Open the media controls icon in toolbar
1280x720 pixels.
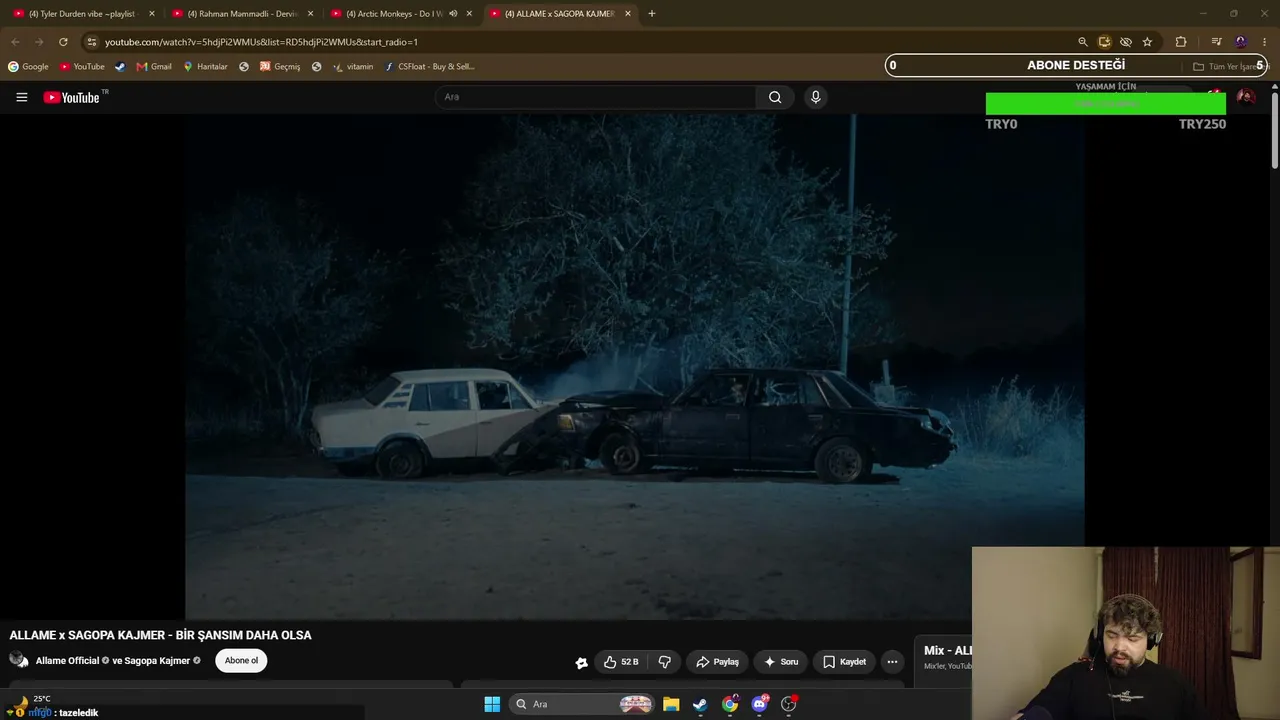coord(1216,42)
